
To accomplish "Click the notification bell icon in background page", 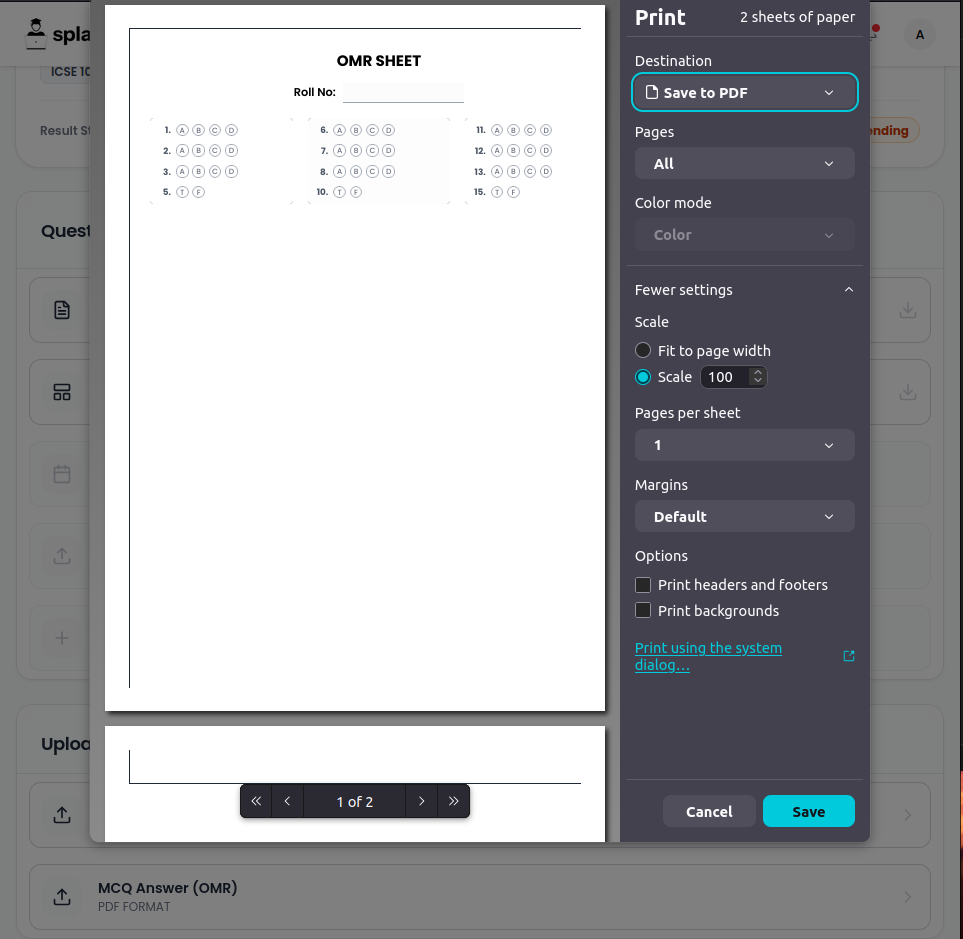I will (x=874, y=33).
